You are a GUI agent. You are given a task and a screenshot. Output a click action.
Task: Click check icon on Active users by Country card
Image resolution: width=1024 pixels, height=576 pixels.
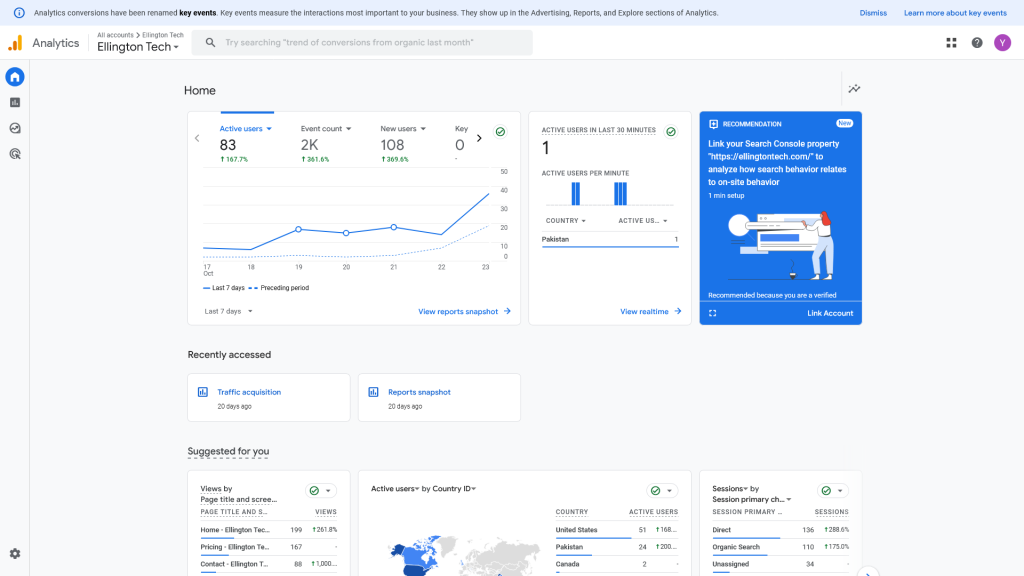click(x=655, y=490)
